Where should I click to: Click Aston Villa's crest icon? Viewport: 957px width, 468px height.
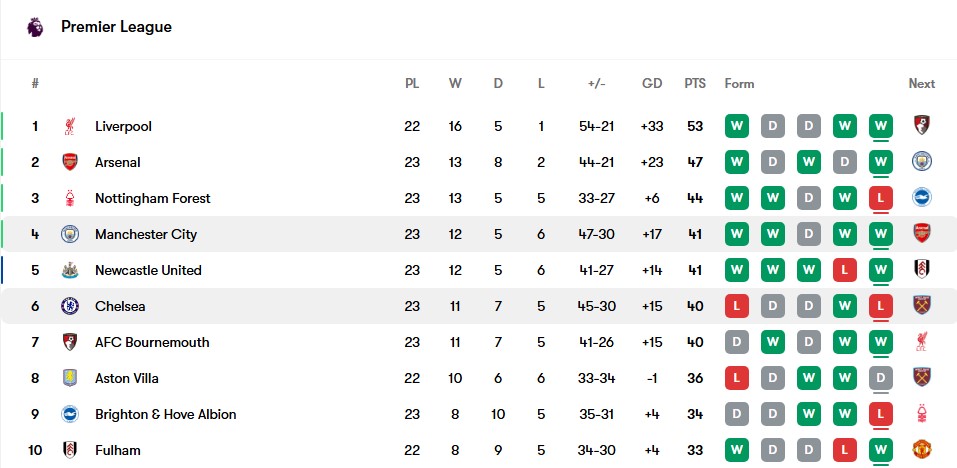[x=70, y=378]
